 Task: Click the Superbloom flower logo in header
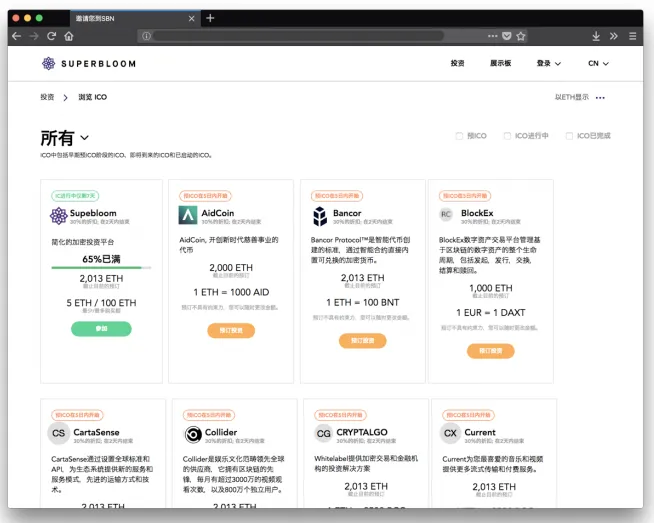tap(48, 63)
